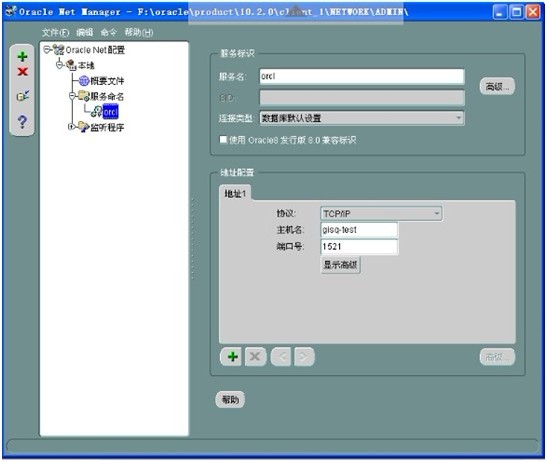Select the 地址1 tab
This screenshot has height=462, width=547.
pyautogui.click(x=235, y=193)
